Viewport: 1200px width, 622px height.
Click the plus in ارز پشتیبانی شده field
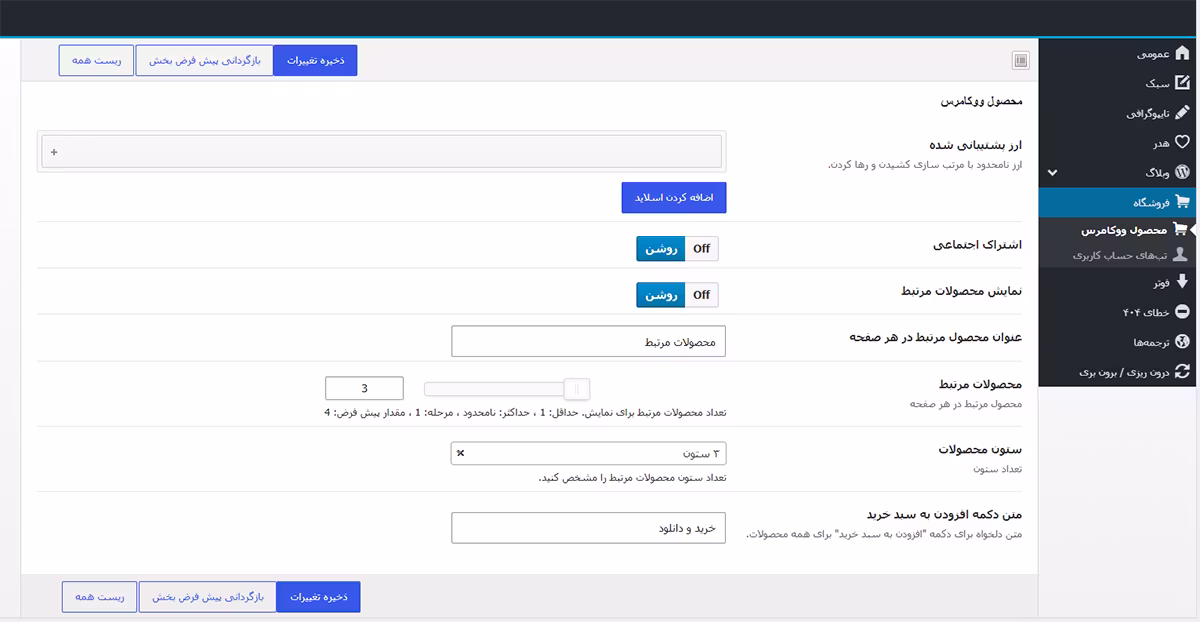[x=54, y=152]
